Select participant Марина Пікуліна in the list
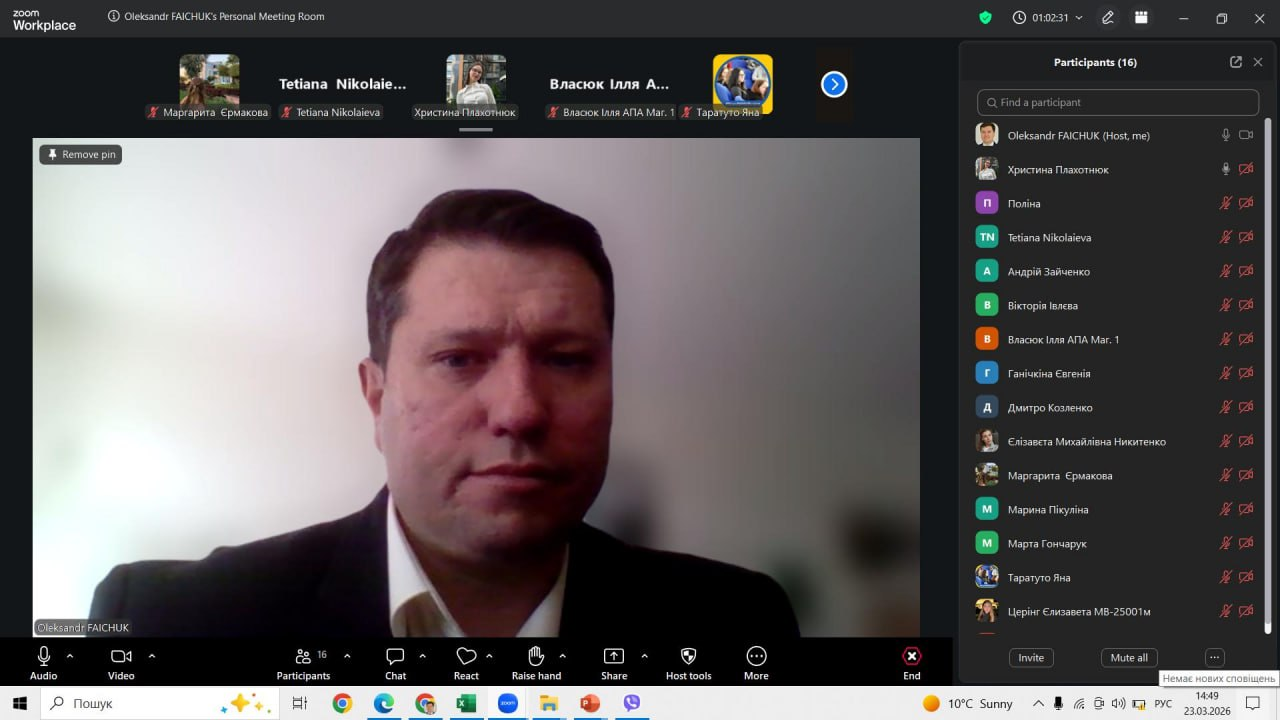Viewport: 1280px width, 720px height. pos(1116,509)
